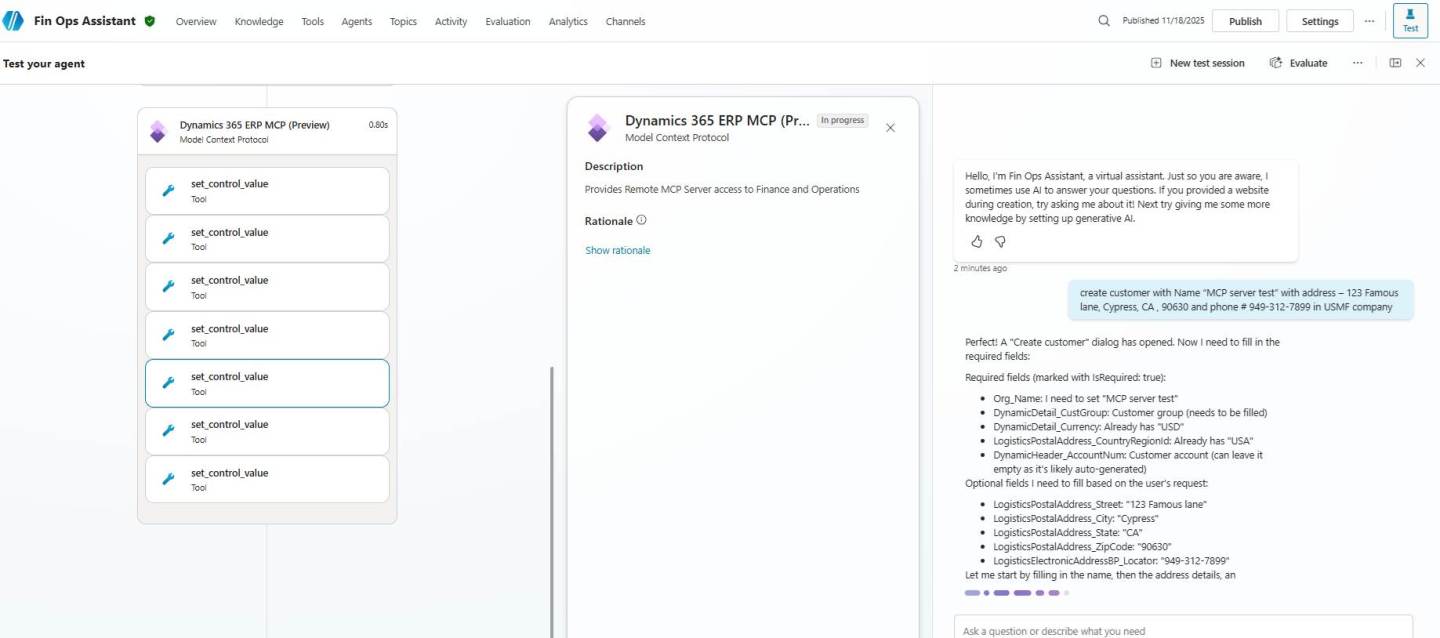Expand Show rationale
This screenshot has width=1440, height=638.
point(617,250)
